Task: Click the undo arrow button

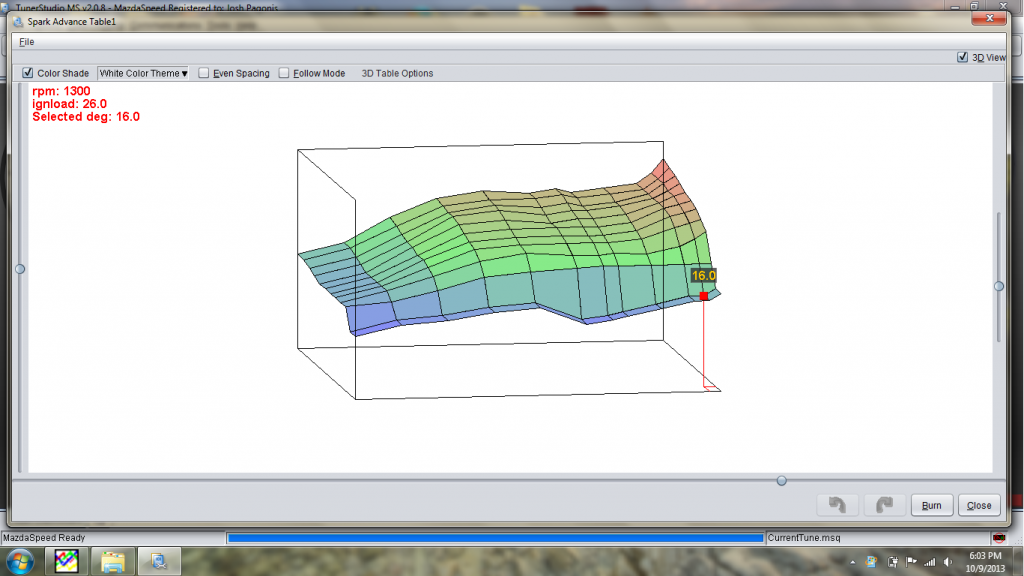Action: pyautogui.click(x=838, y=505)
